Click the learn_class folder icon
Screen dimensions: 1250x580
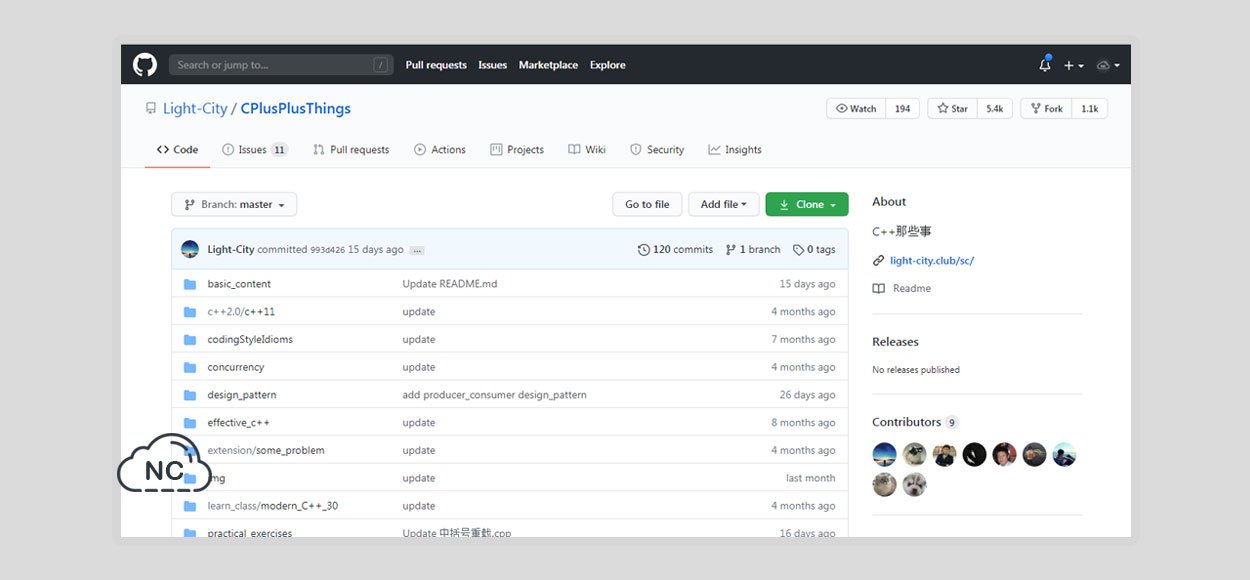190,506
